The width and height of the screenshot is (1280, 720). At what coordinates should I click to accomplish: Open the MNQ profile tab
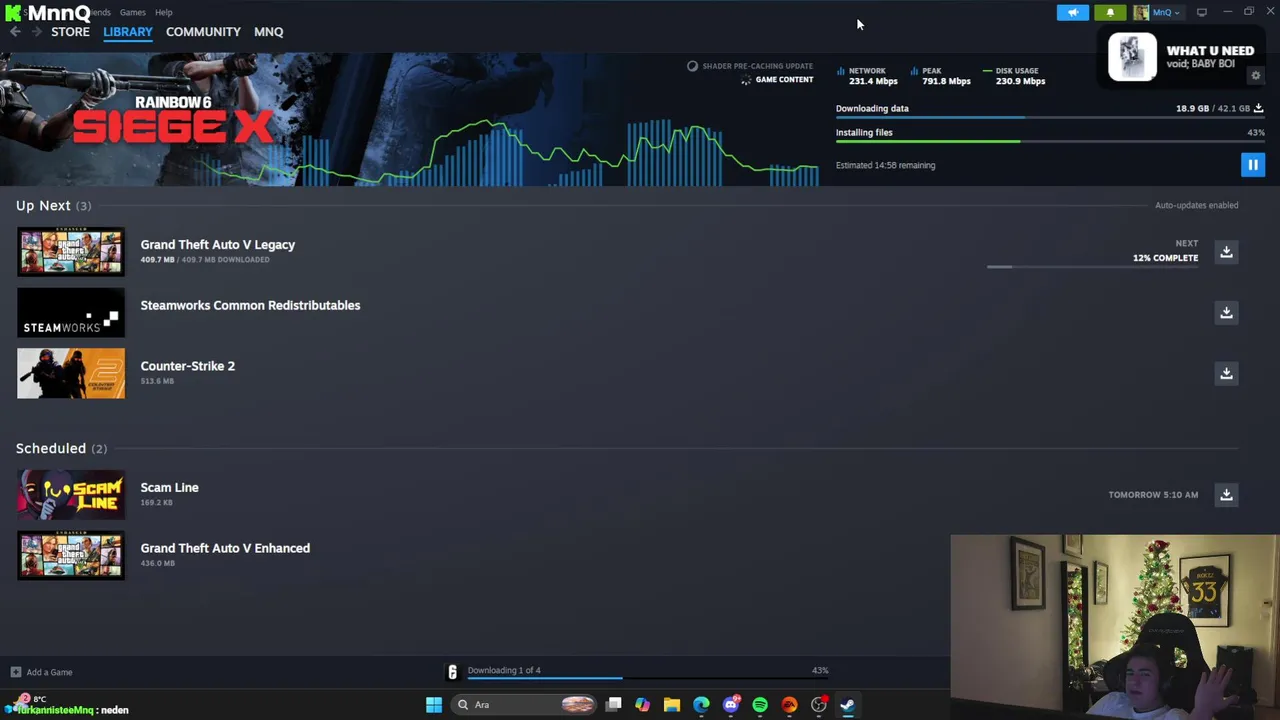[268, 32]
